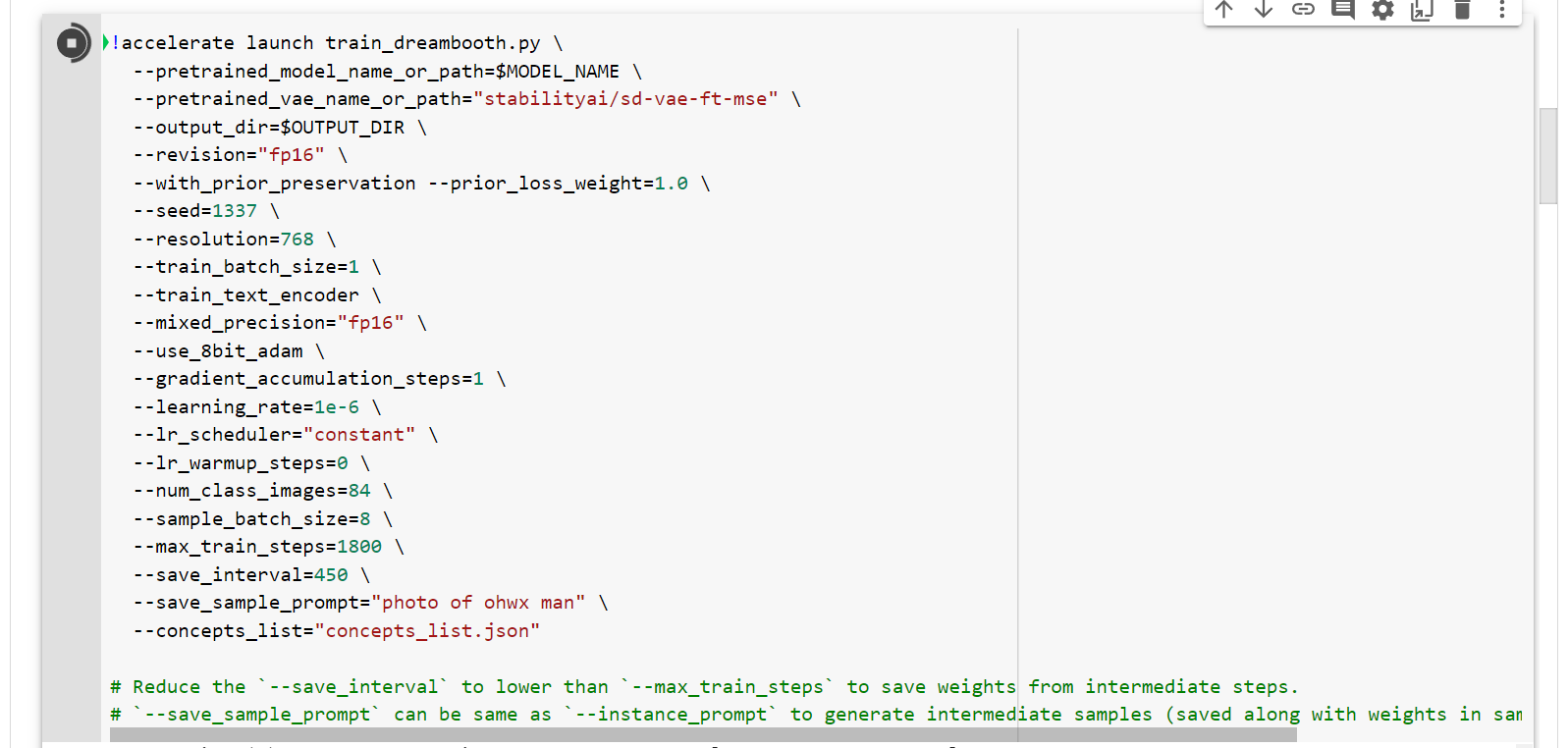Click the "photo of ohwx man" string
1568x748 pixels.
pos(478,603)
